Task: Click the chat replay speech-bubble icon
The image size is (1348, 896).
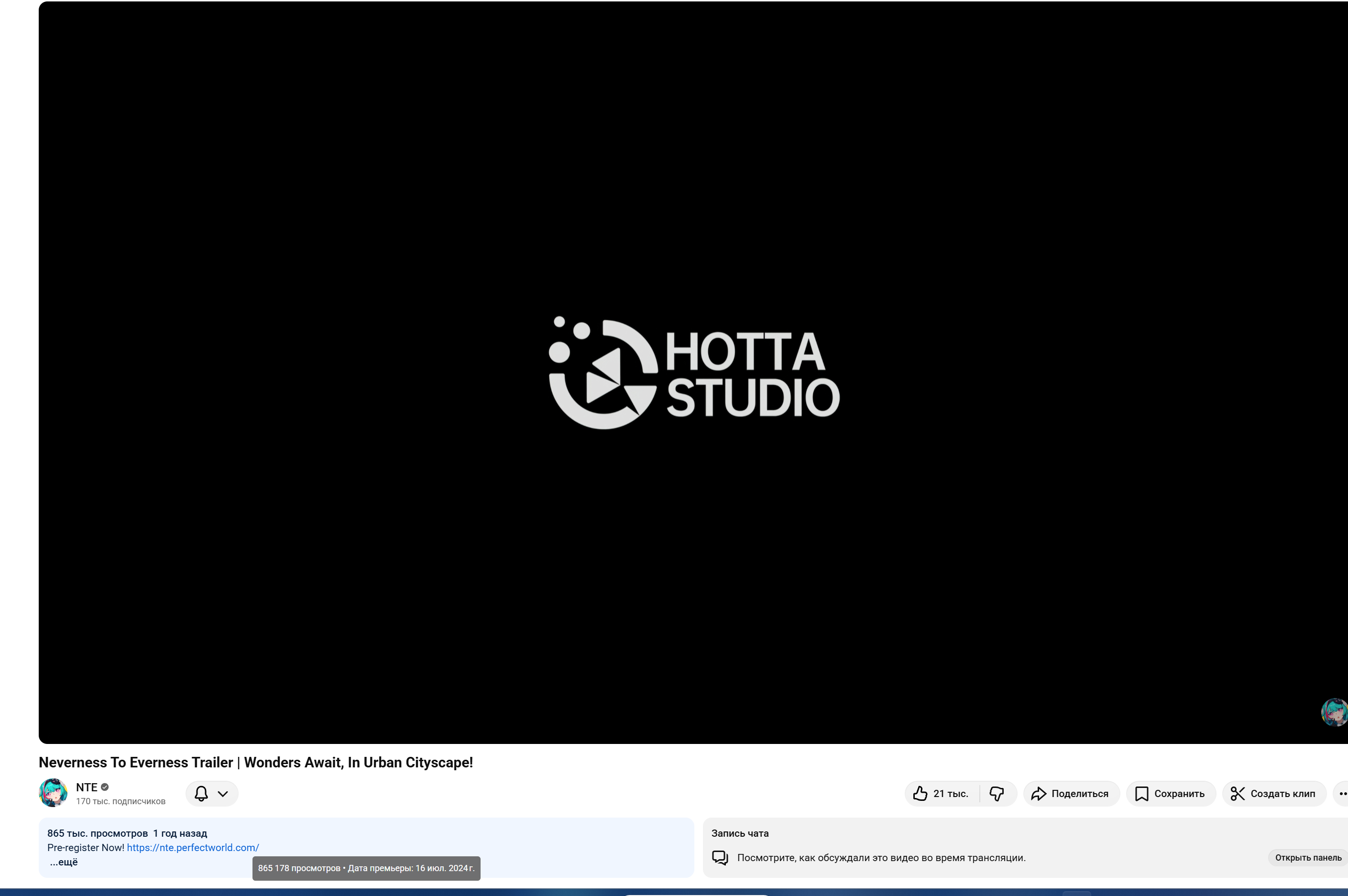Action: pyautogui.click(x=720, y=857)
